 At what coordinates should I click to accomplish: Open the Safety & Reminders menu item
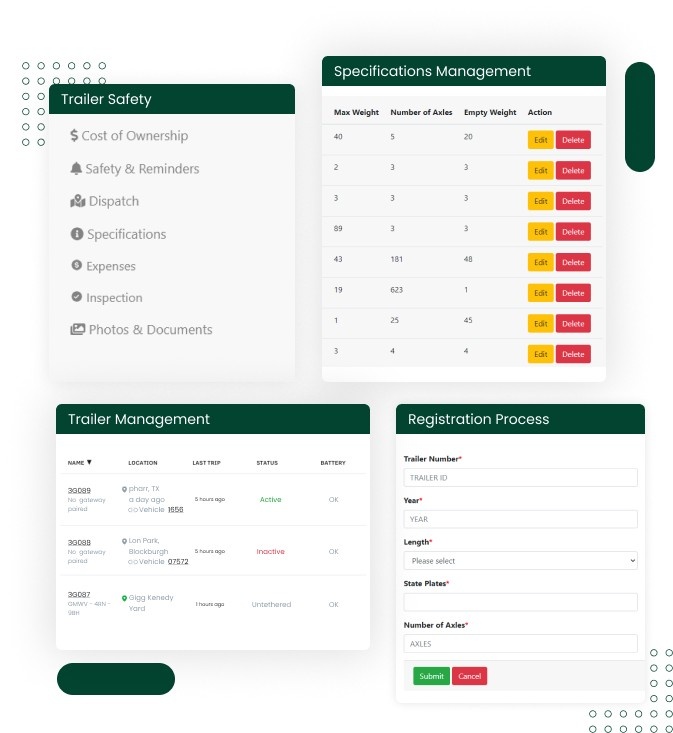click(141, 169)
